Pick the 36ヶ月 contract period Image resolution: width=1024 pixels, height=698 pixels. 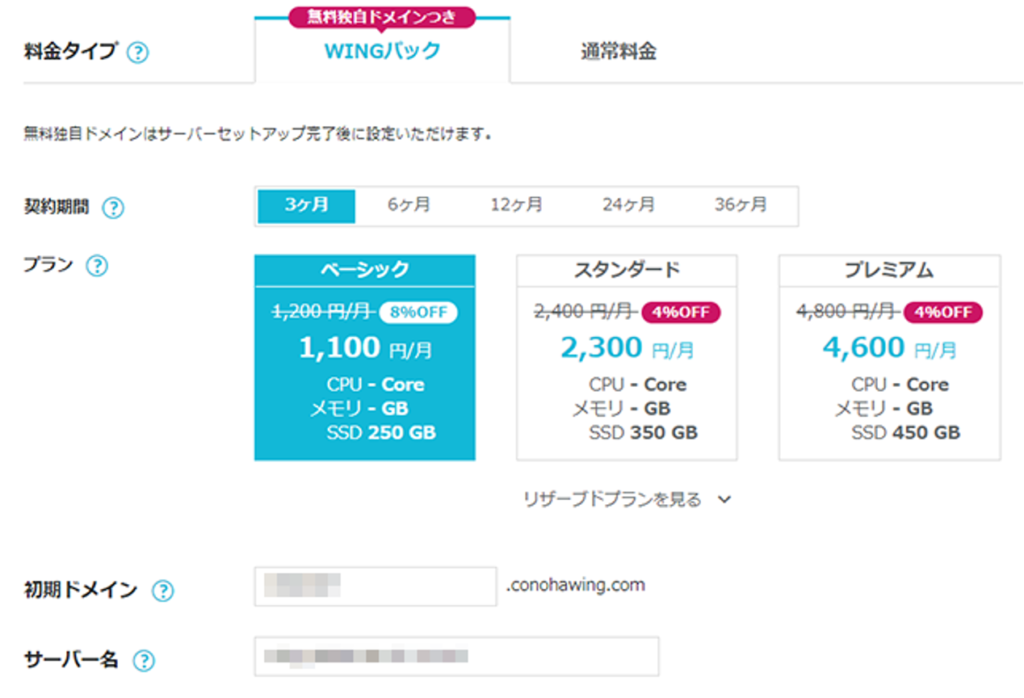(x=740, y=205)
